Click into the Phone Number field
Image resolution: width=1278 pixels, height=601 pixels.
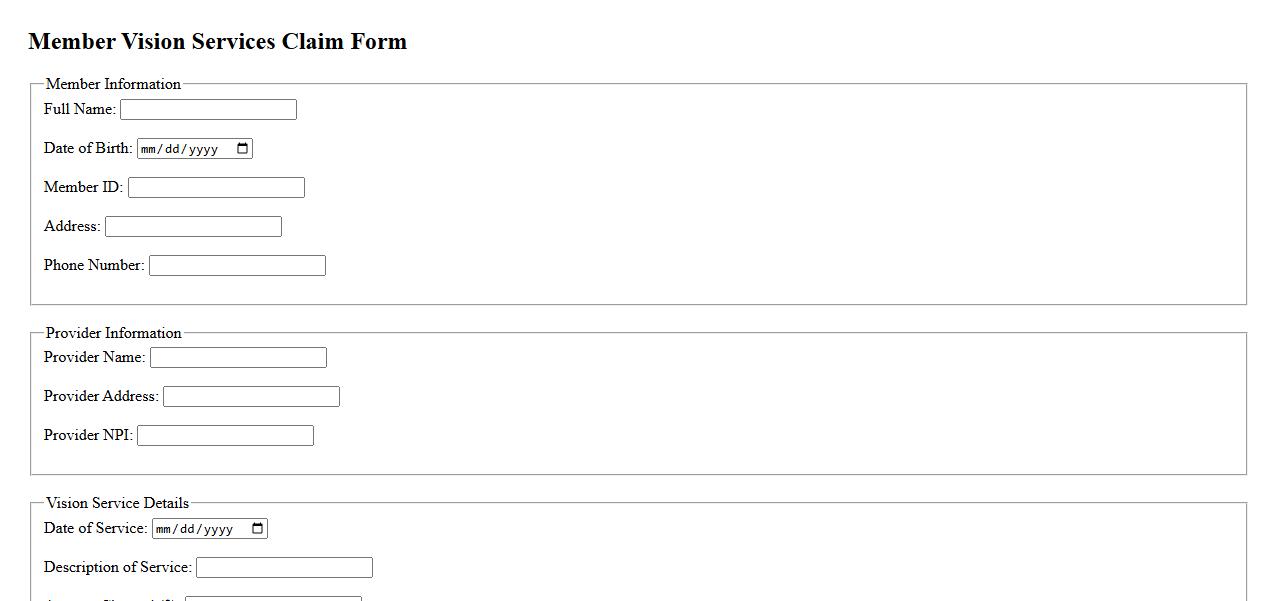click(x=237, y=266)
